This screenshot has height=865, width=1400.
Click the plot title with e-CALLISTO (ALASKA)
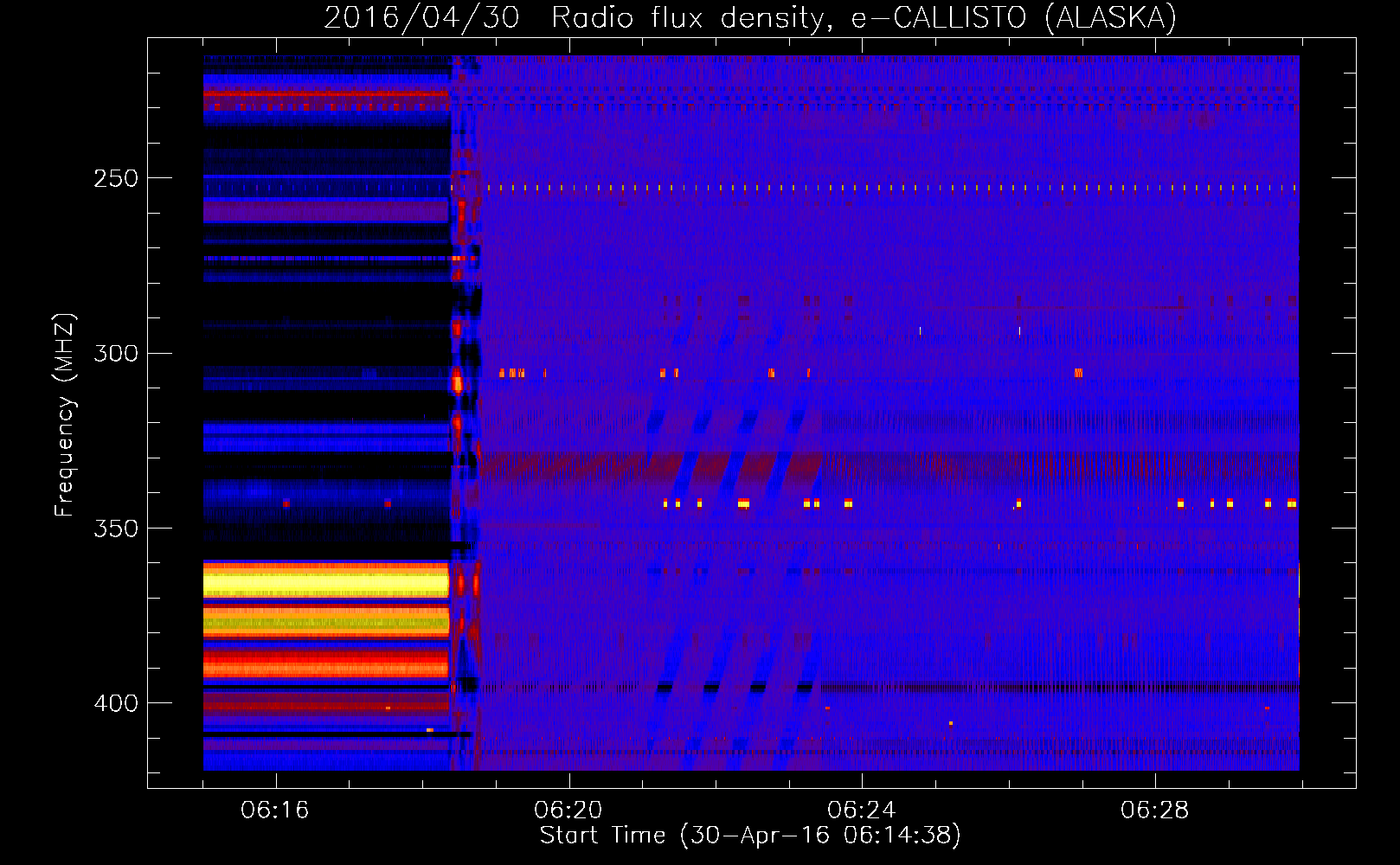pos(750,17)
